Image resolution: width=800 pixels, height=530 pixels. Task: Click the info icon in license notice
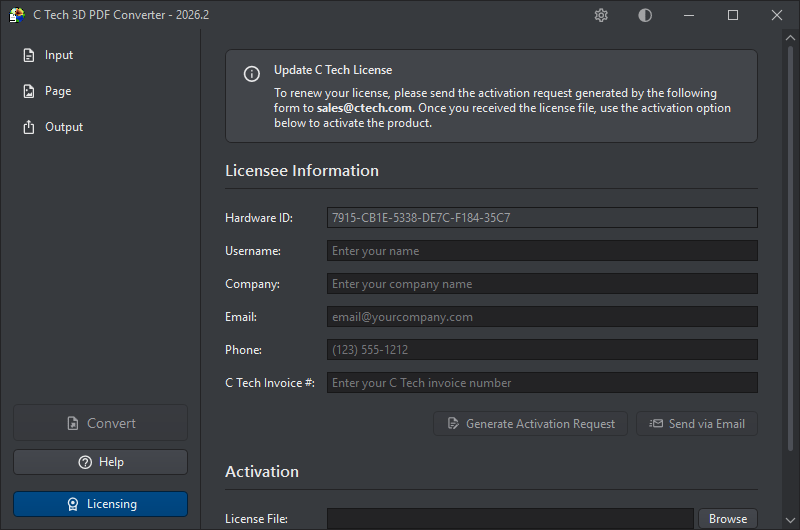tap(252, 74)
